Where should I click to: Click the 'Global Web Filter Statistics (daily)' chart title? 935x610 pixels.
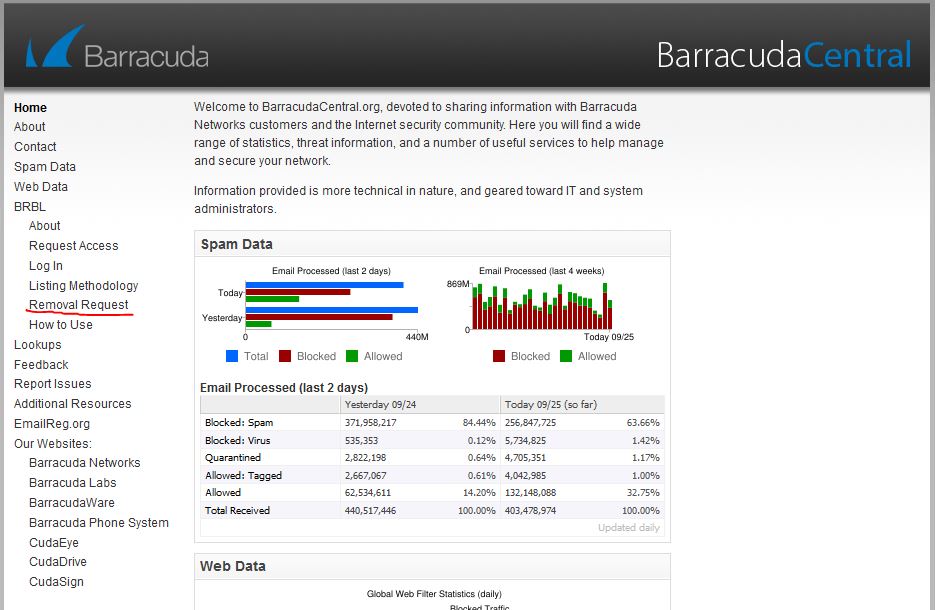click(x=434, y=594)
